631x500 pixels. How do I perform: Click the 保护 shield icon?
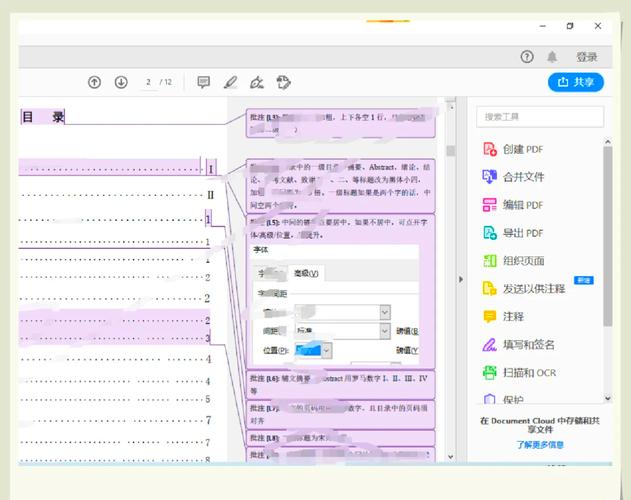pyautogui.click(x=489, y=399)
